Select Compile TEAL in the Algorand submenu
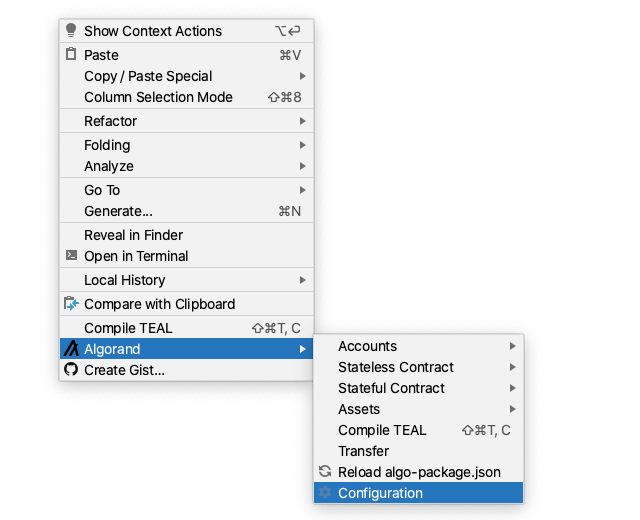The width and height of the screenshot is (640, 520). click(418, 430)
